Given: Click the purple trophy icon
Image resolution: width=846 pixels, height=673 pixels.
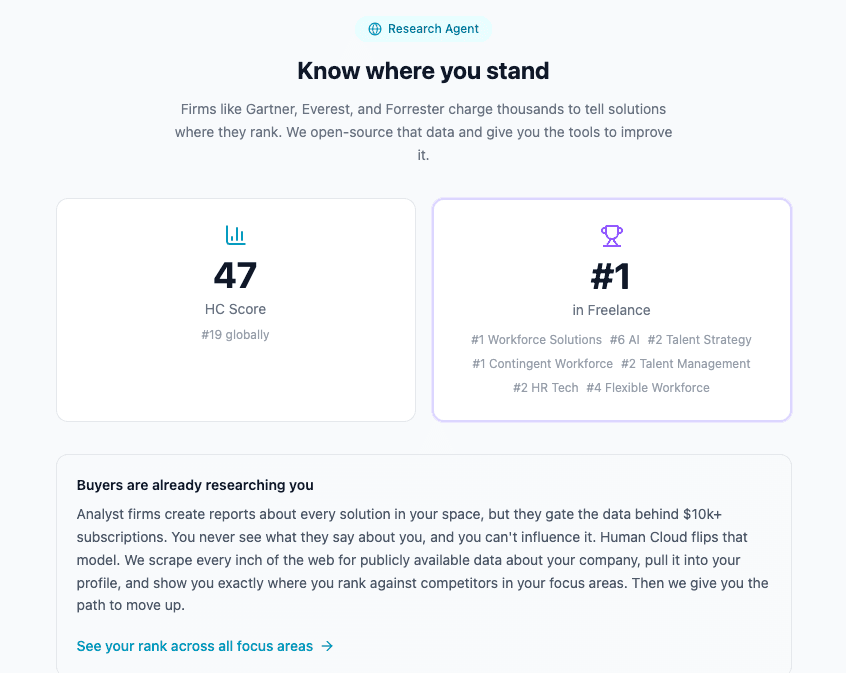Looking at the screenshot, I should [611, 236].
